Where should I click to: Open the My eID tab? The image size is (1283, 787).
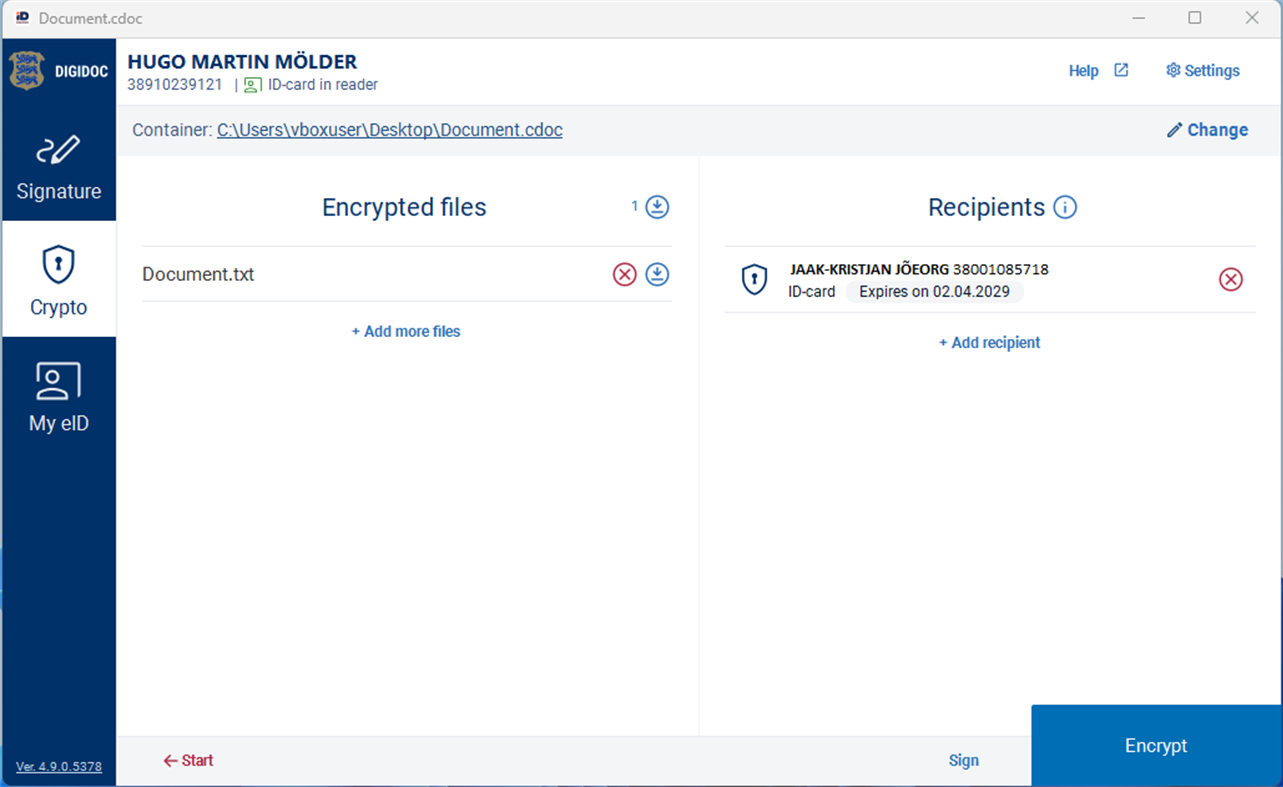point(59,395)
